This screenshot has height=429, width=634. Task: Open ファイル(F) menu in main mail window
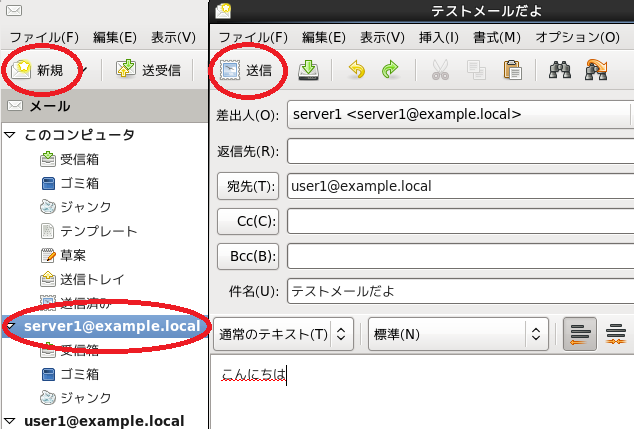point(44,38)
